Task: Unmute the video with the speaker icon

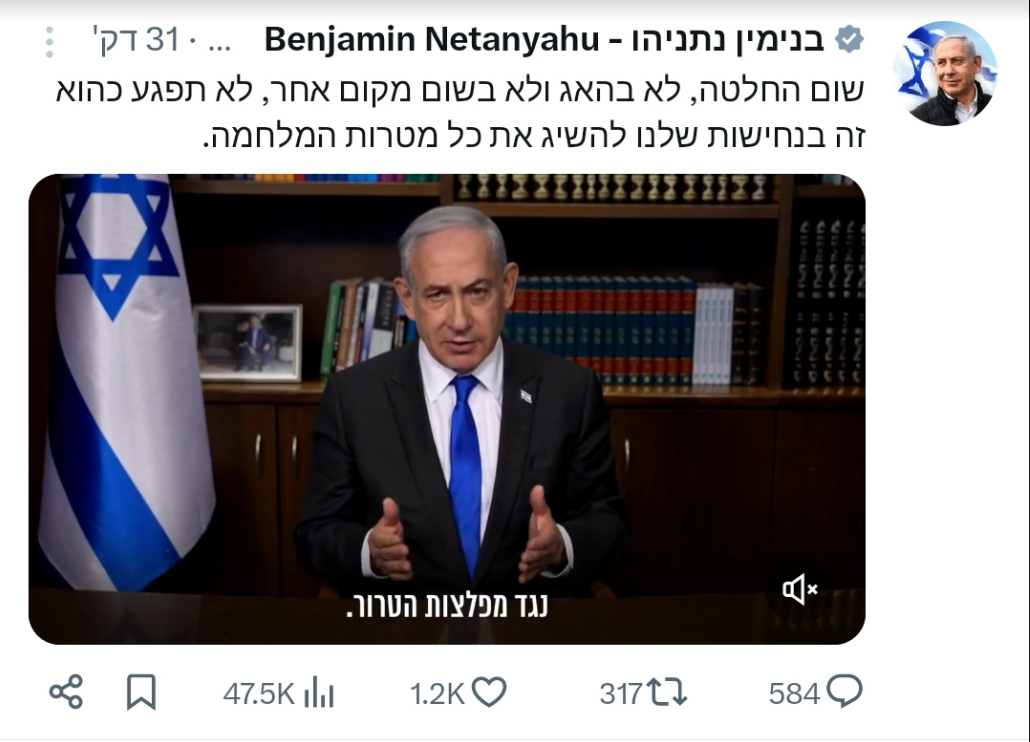Action: click(x=799, y=589)
